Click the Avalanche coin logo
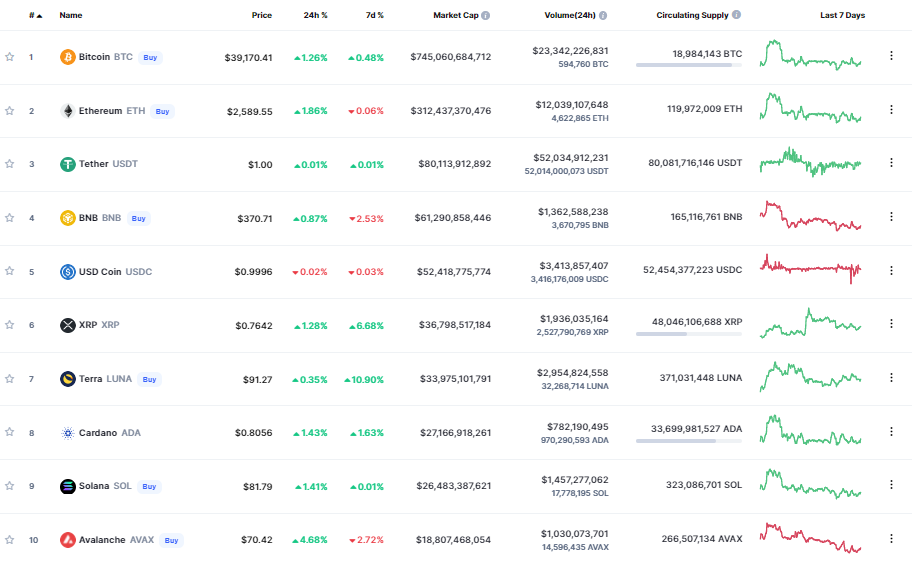The width and height of the screenshot is (920, 565). click(x=67, y=540)
